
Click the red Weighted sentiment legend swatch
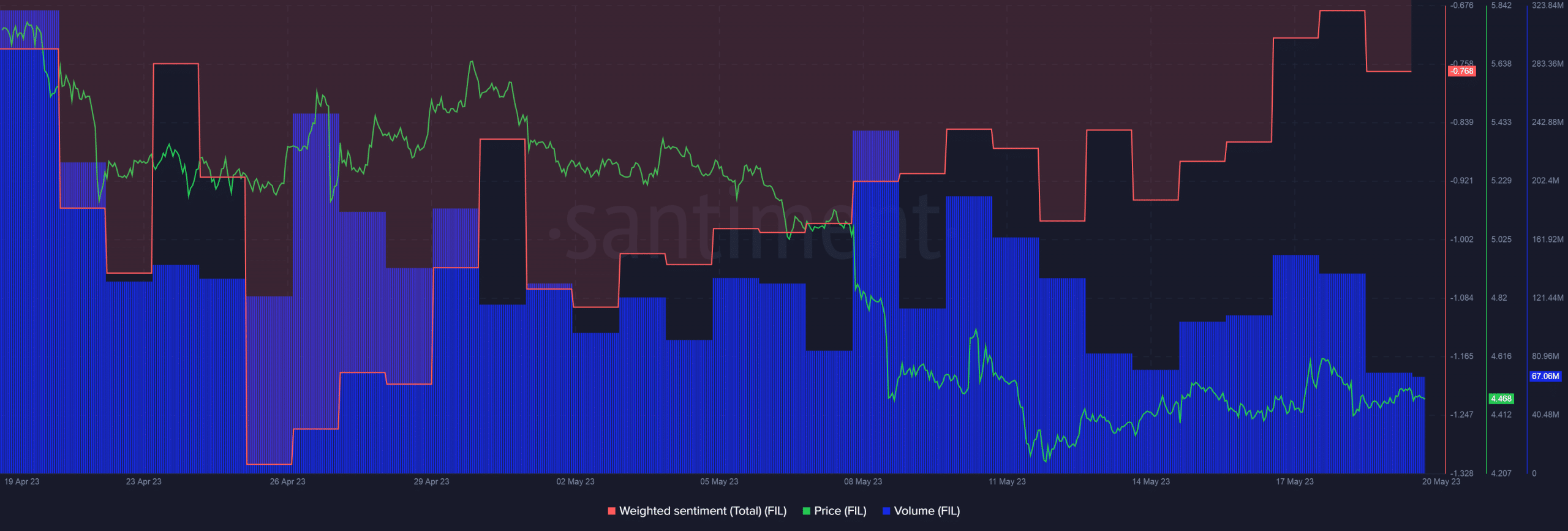point(611,511)
